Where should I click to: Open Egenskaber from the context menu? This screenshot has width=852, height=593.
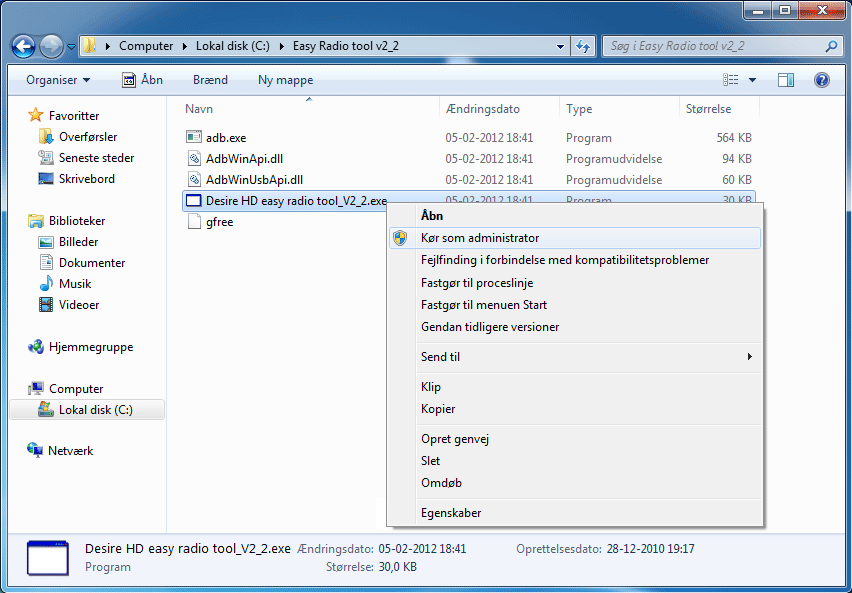[575, 513]
